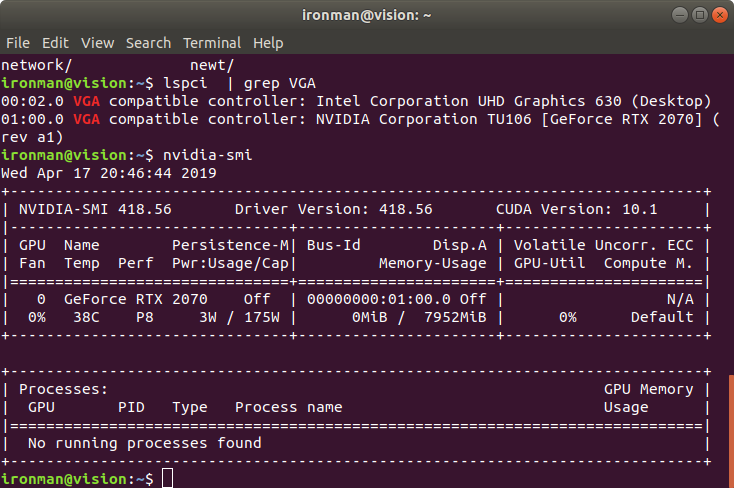
Task: Click the cursor block at the last prompt
Action: tap(168, 479)
